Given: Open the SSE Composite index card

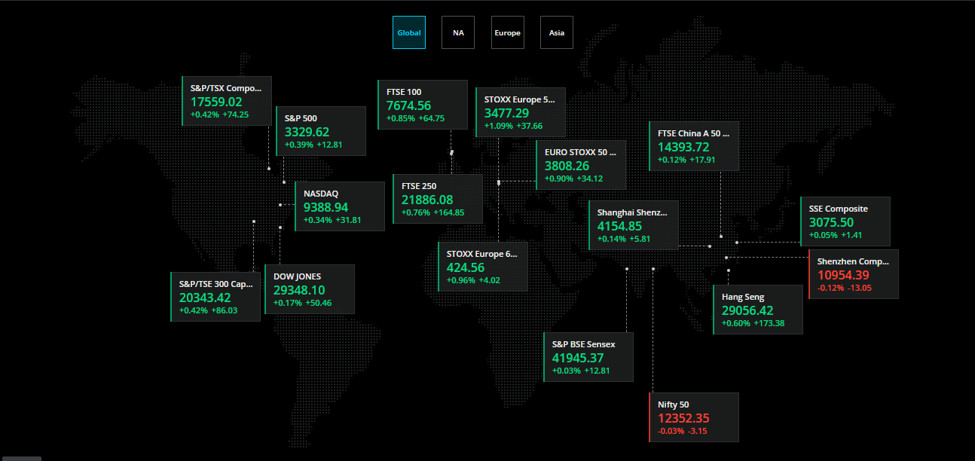Looking at the screenshot, I should coord(845,221).
